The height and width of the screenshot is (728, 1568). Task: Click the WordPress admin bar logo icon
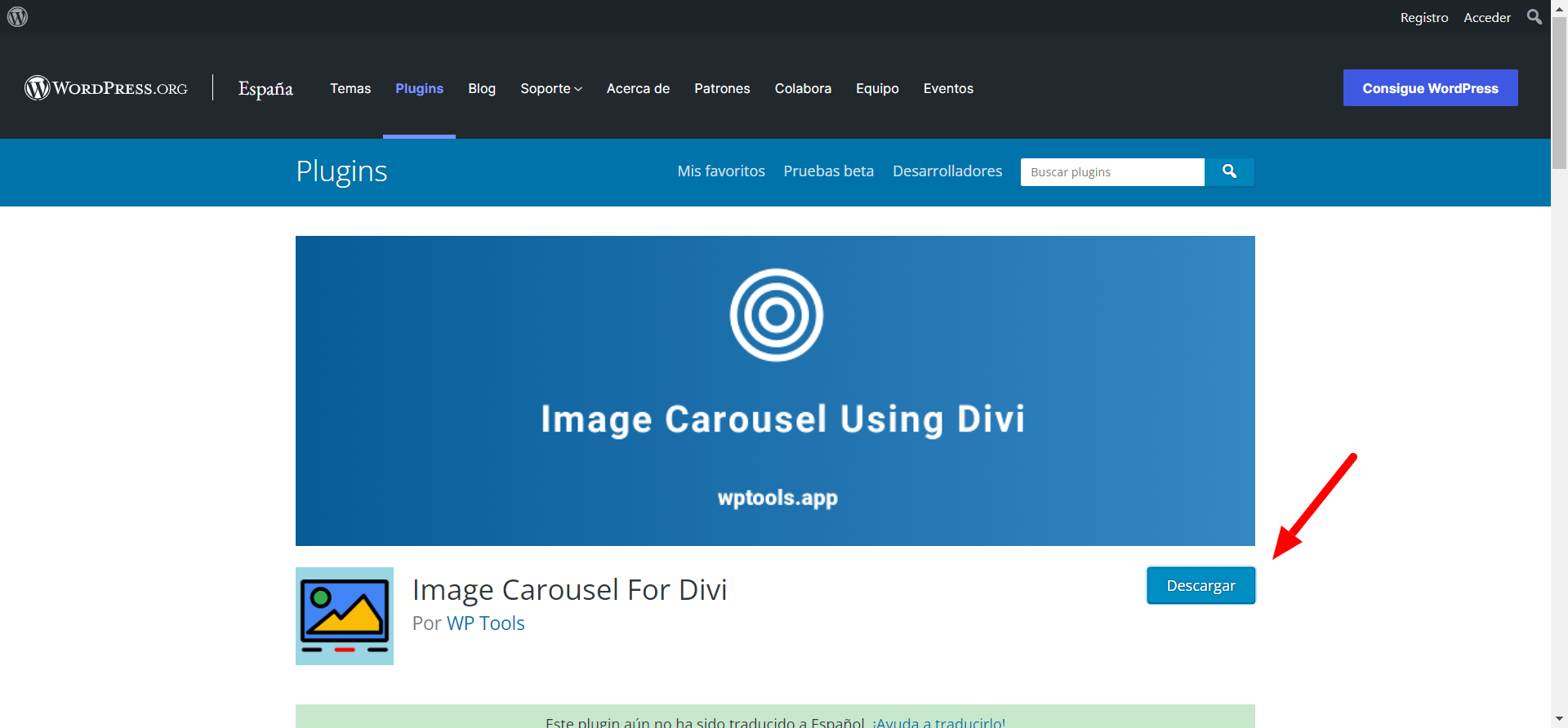tap(17, 16)
